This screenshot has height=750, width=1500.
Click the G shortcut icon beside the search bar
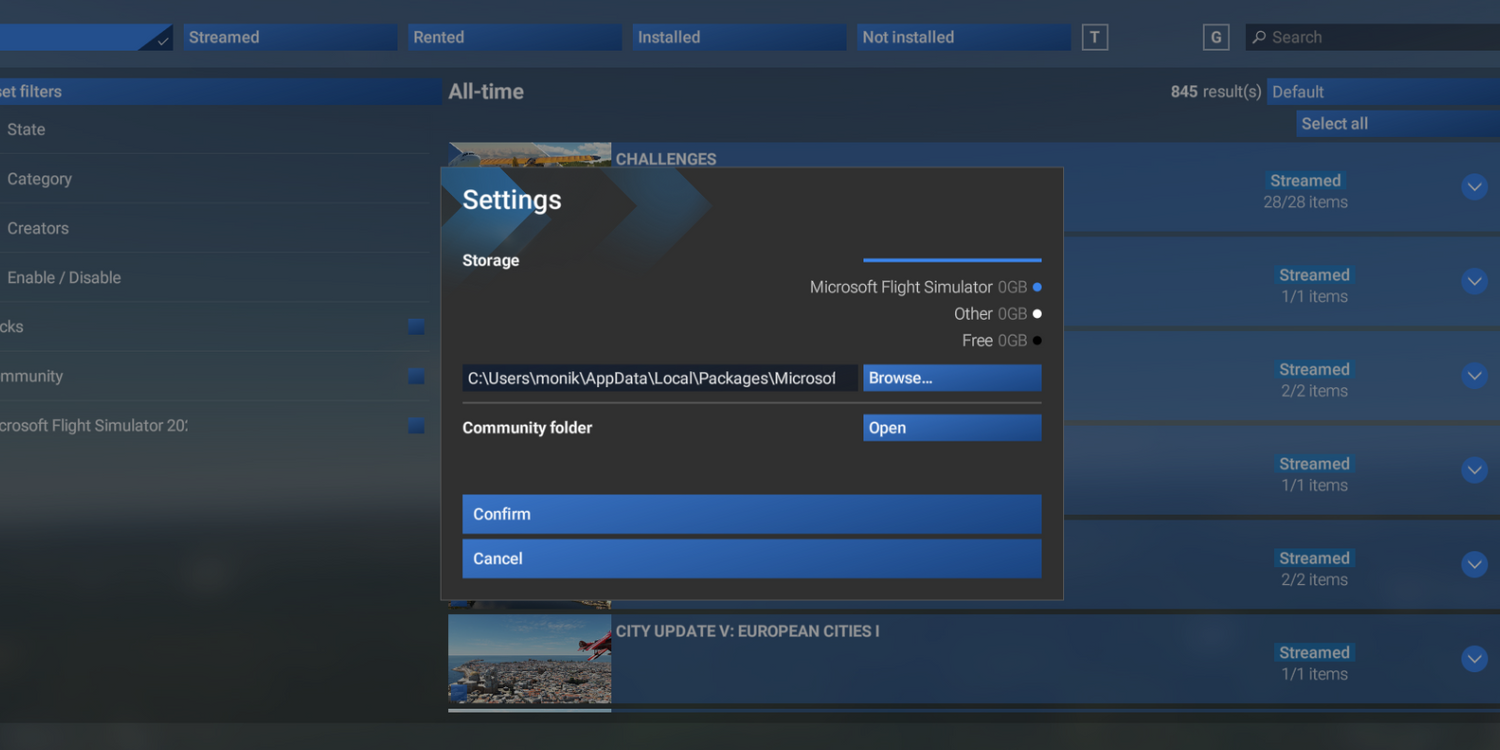coord(1216,37)
